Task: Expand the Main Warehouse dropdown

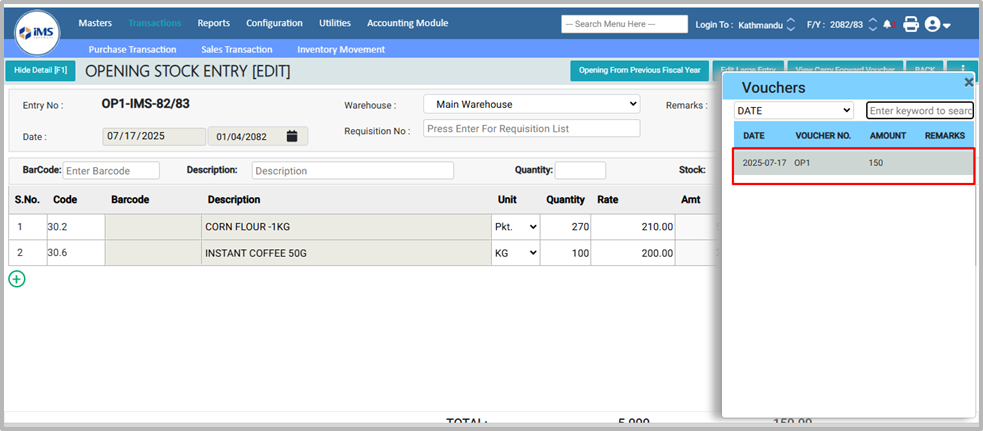Action: click(x=531, y=104)
